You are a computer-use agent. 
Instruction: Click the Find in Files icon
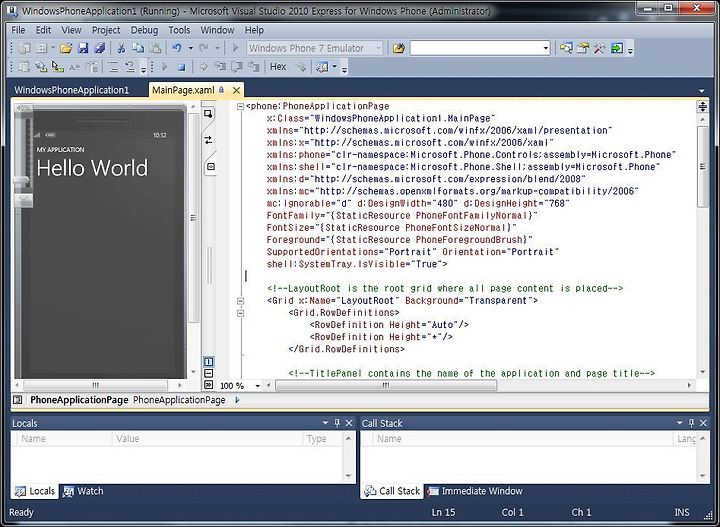pos(399,48)
